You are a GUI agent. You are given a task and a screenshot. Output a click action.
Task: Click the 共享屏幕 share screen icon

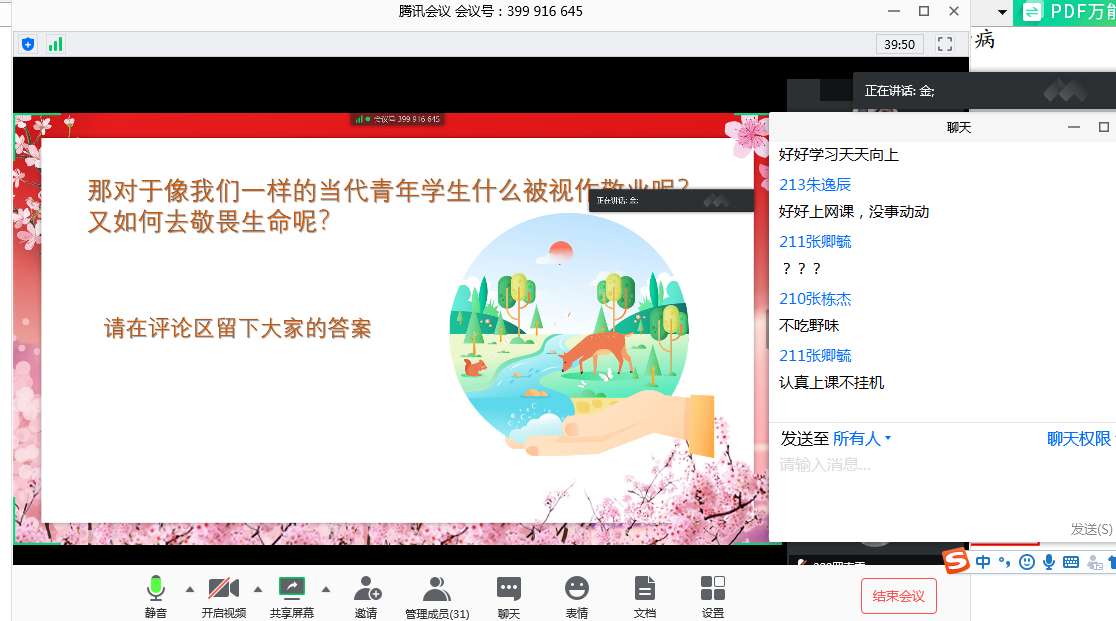coord(291,590)
